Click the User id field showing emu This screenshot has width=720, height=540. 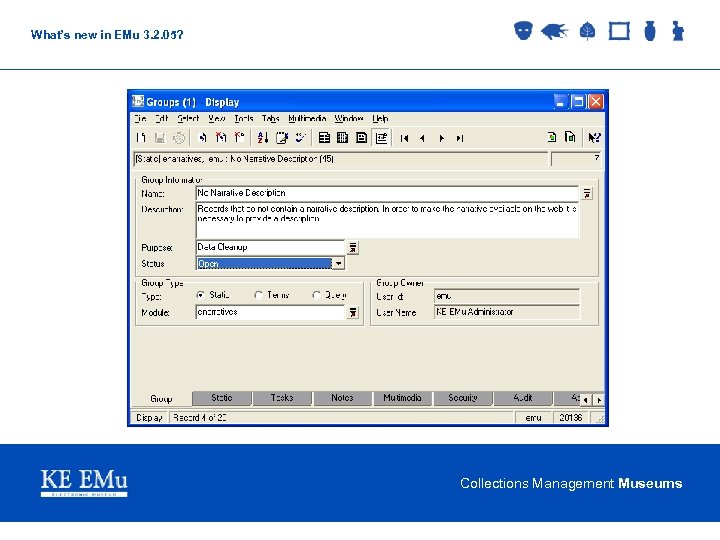(x=506, y=296)
